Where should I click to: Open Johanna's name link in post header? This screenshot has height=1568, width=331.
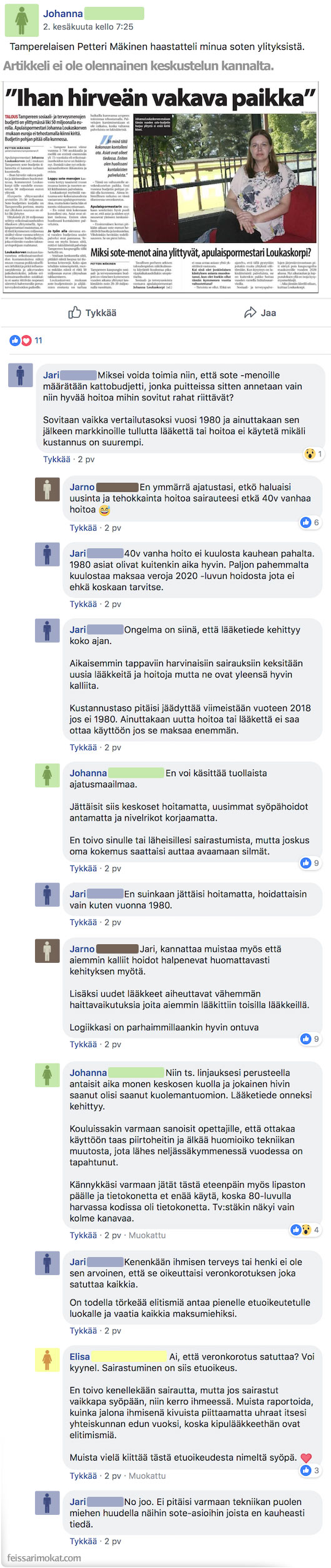(63, 13)
